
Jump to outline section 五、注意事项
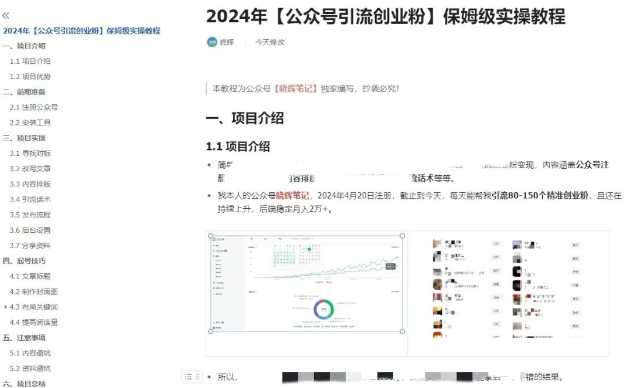tap(24, 337)
